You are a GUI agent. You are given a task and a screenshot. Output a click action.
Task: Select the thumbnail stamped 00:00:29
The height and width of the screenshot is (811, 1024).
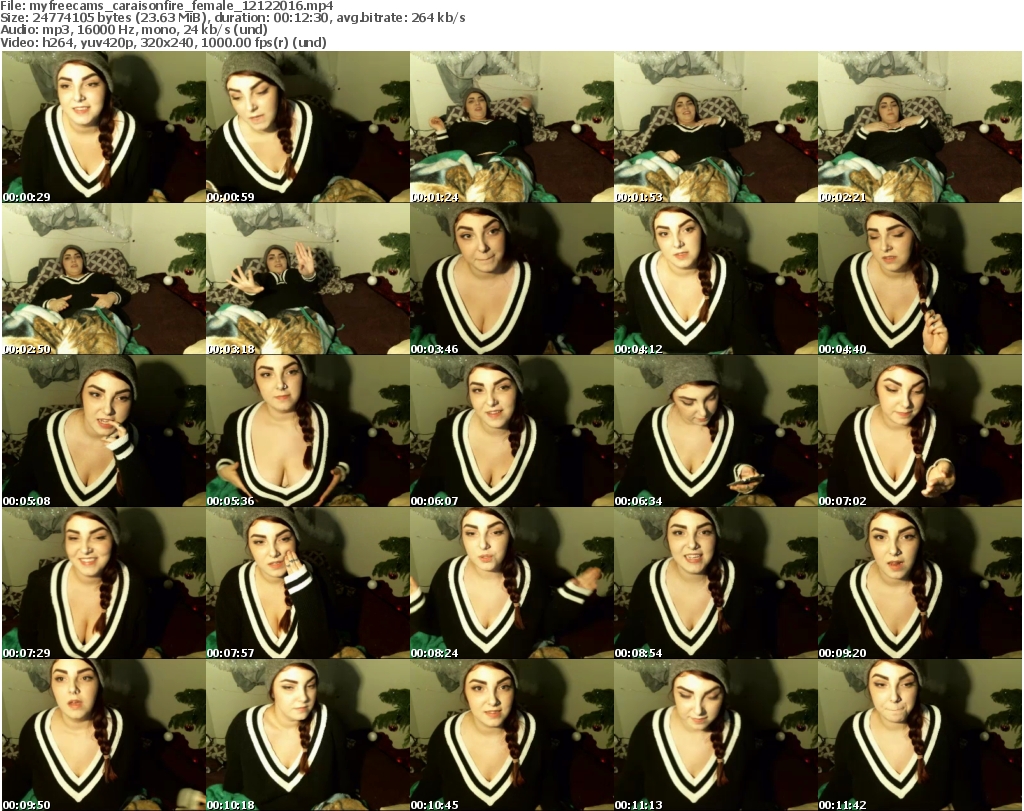pos(104,127)
